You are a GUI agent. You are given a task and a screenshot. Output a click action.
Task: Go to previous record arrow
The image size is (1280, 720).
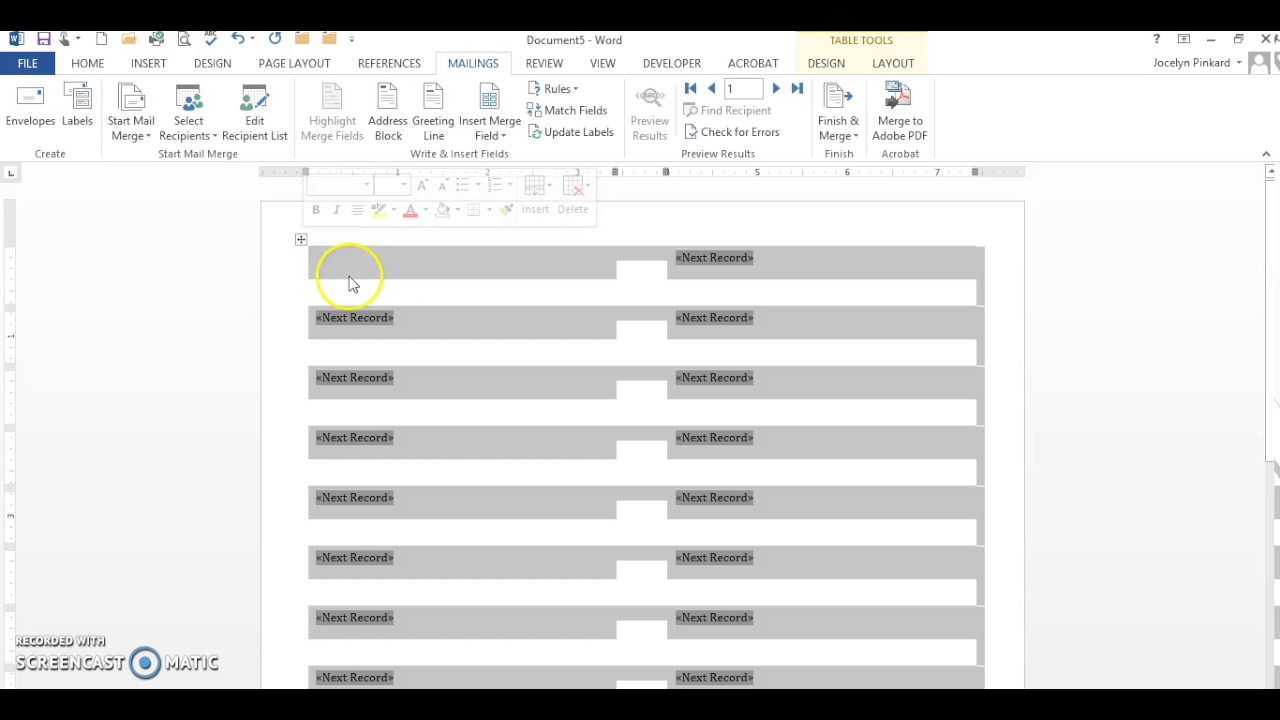(711, 88)
